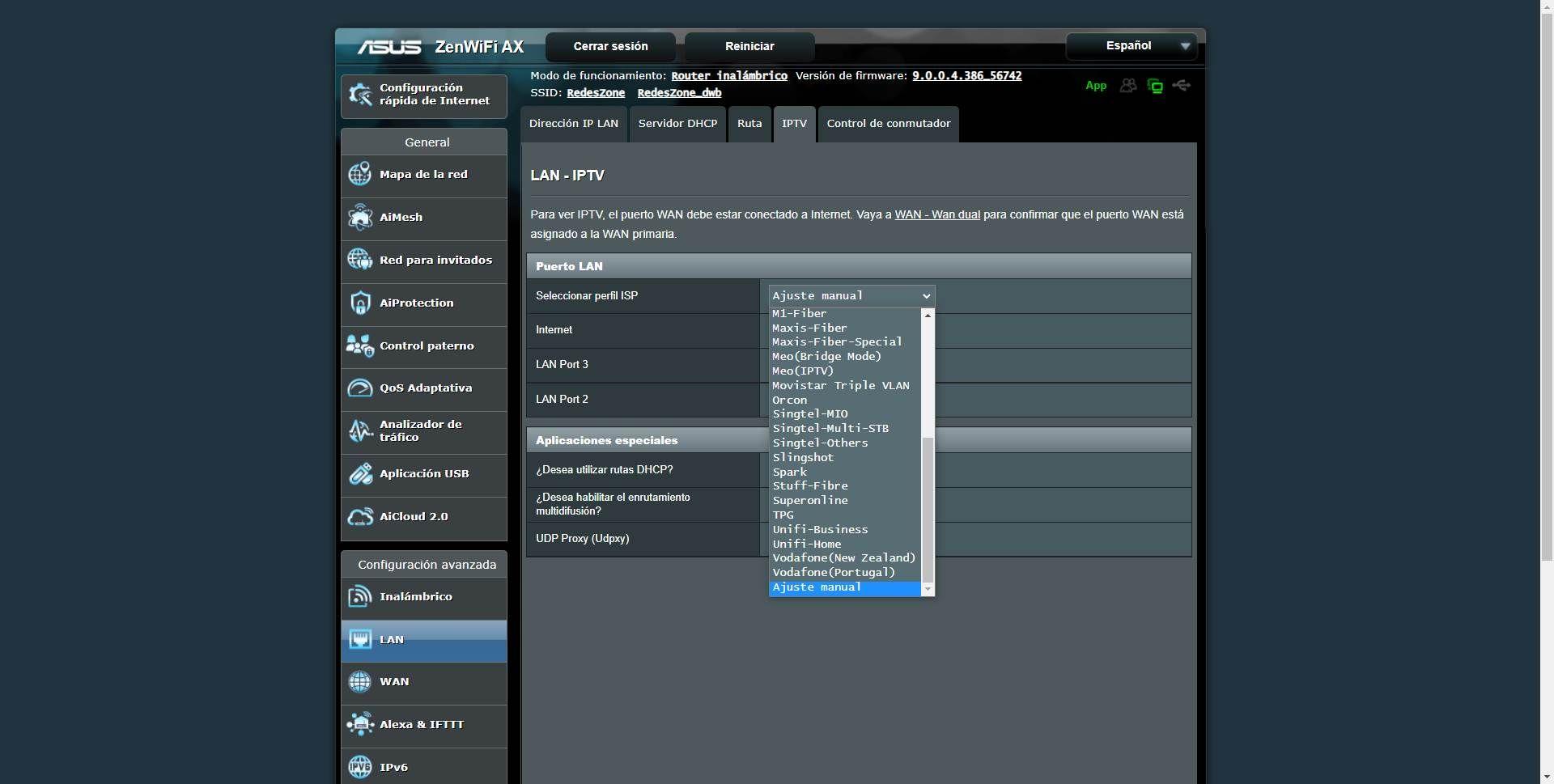Switch to the Servidor DHCP tab
Screen dimensions: 1554x784
[677, 124]
